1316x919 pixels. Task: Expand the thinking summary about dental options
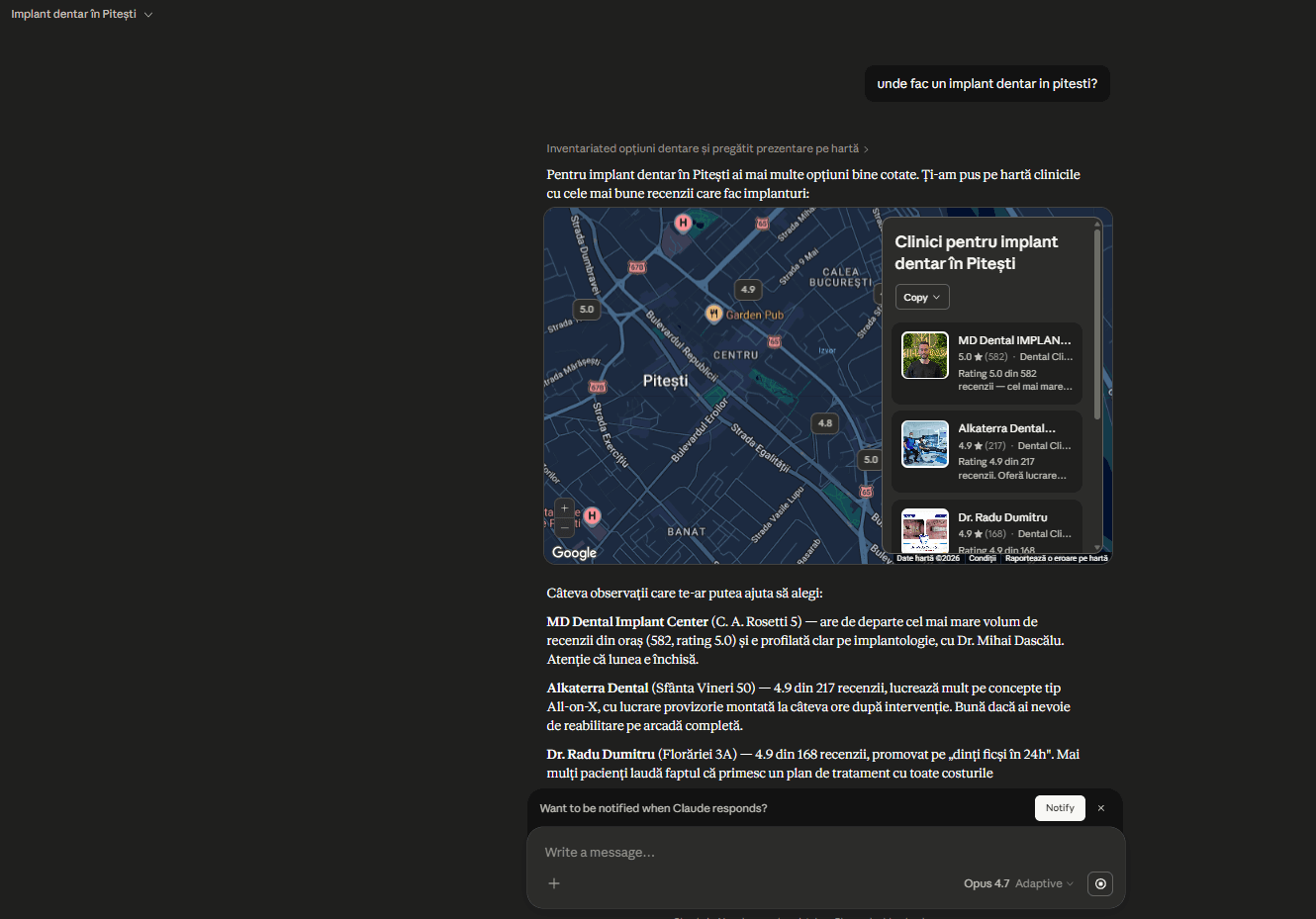707,149
